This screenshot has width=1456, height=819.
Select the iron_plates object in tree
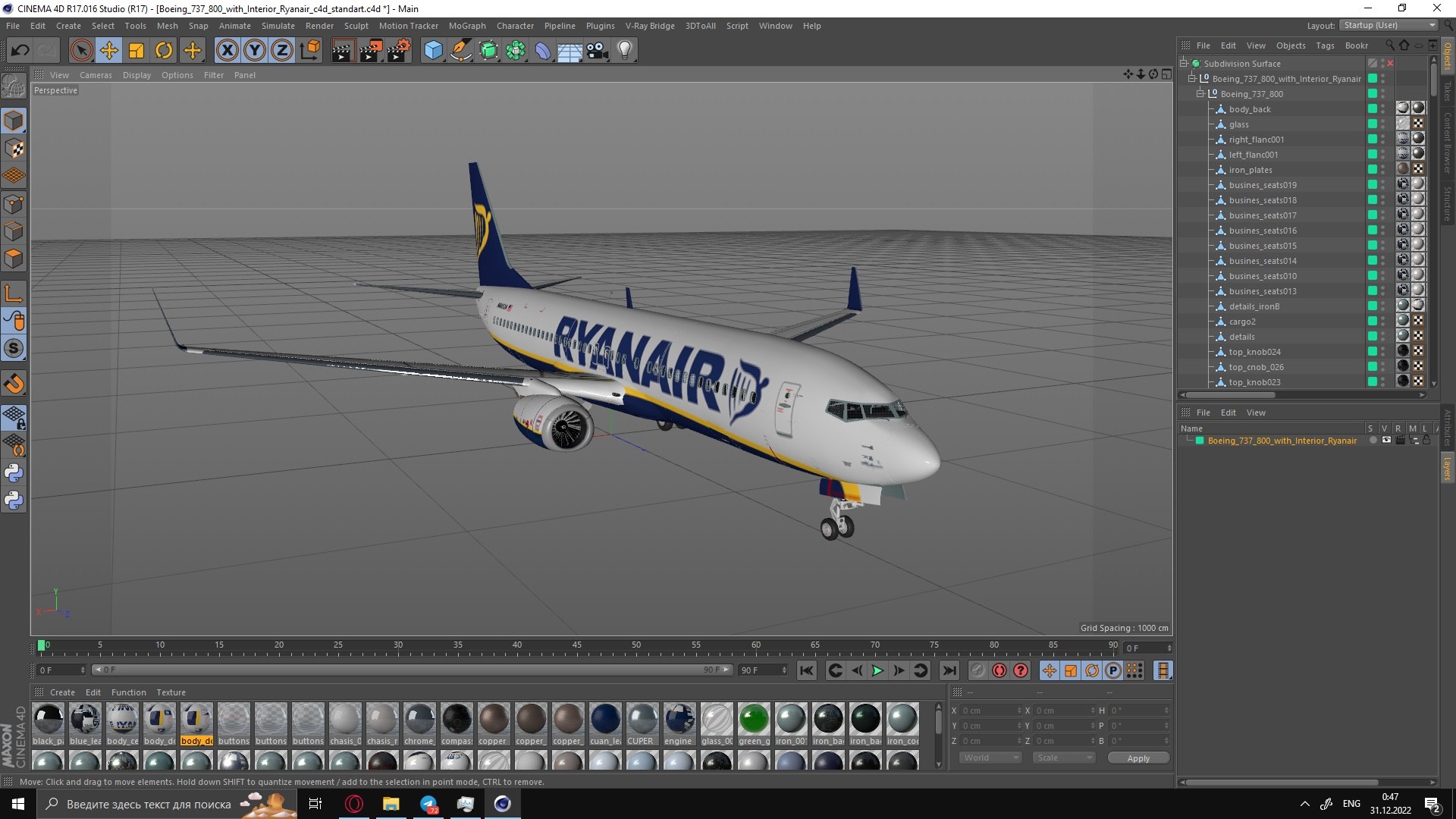click(1250, 170)
